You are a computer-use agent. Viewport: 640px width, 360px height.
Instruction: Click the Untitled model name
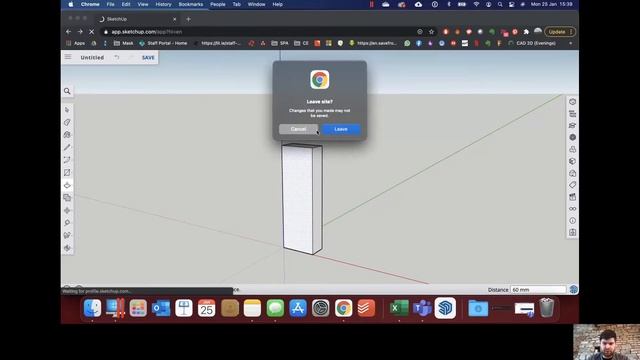[x=92, y=58]
